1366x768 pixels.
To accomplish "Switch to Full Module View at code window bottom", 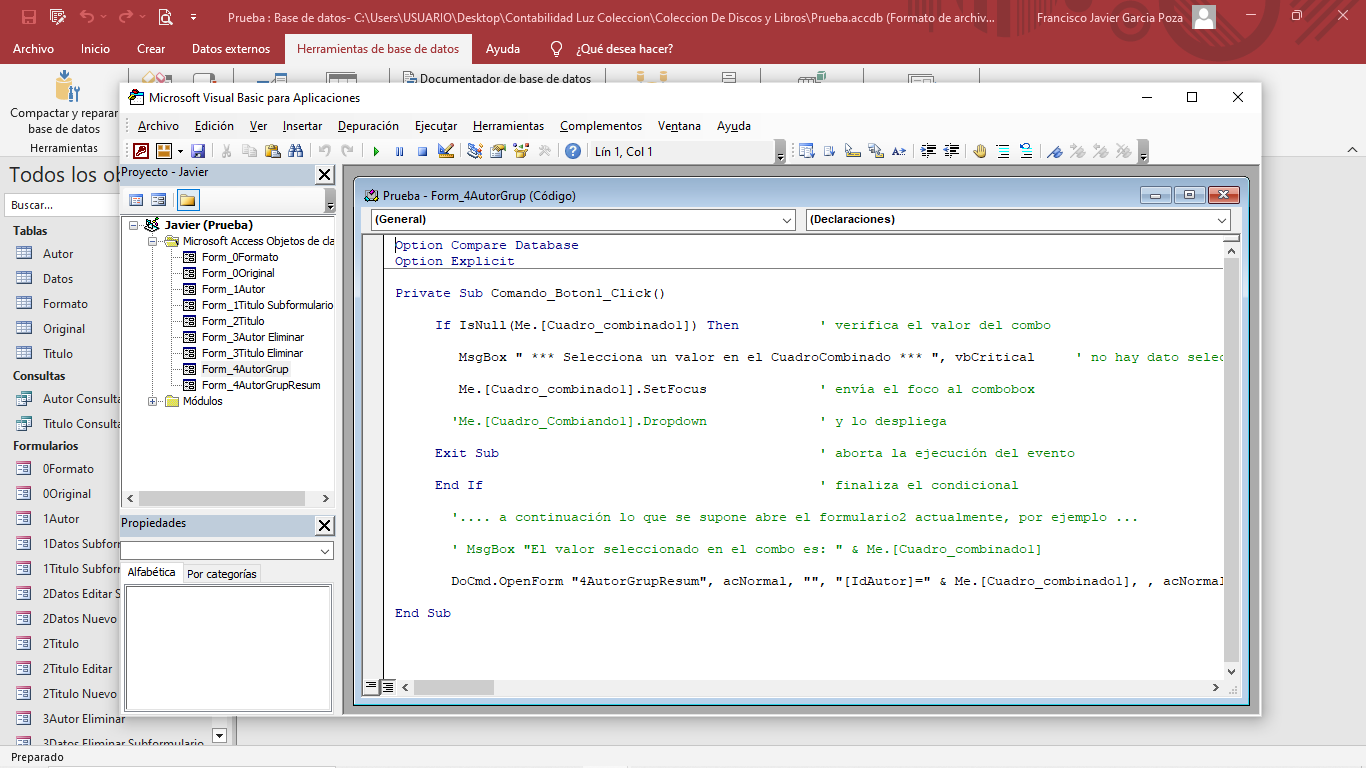I will point(387,687).
